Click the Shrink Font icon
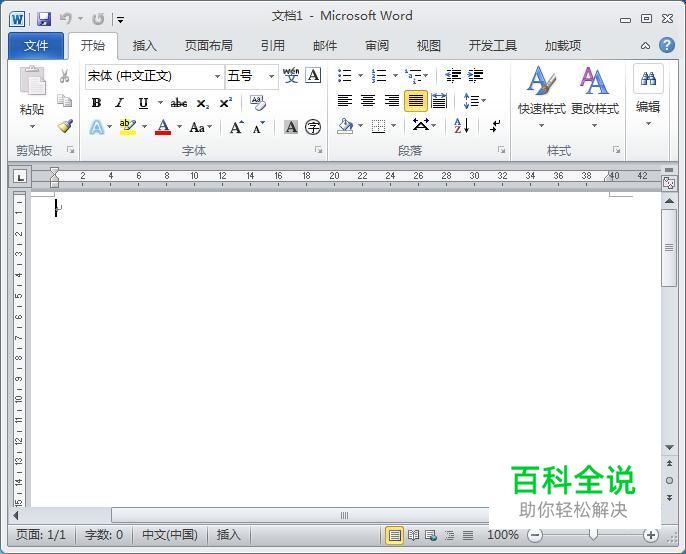Image resolution: width=686 pixels, height=554 pixels. click(259, 127)
